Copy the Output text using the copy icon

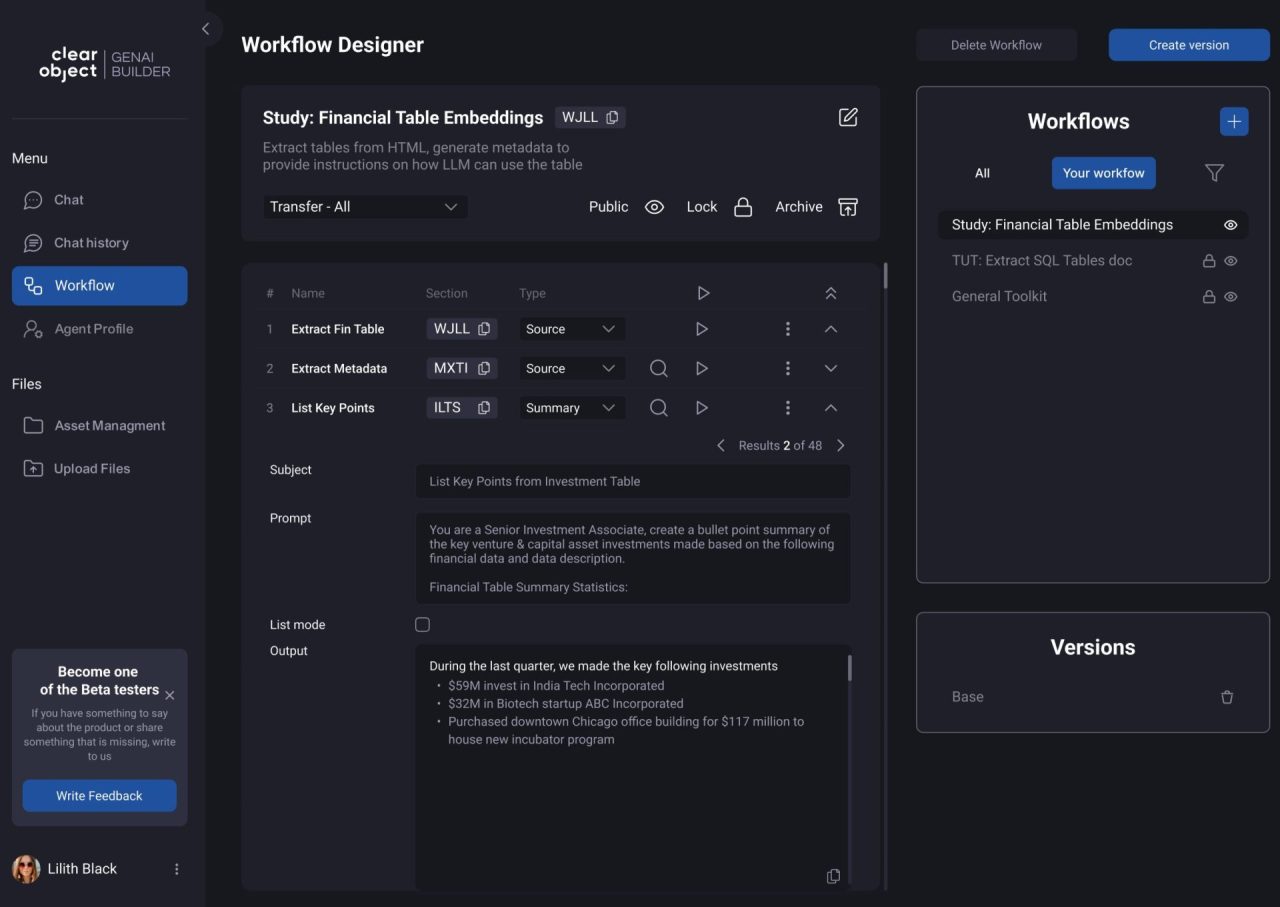pos(833,876)
